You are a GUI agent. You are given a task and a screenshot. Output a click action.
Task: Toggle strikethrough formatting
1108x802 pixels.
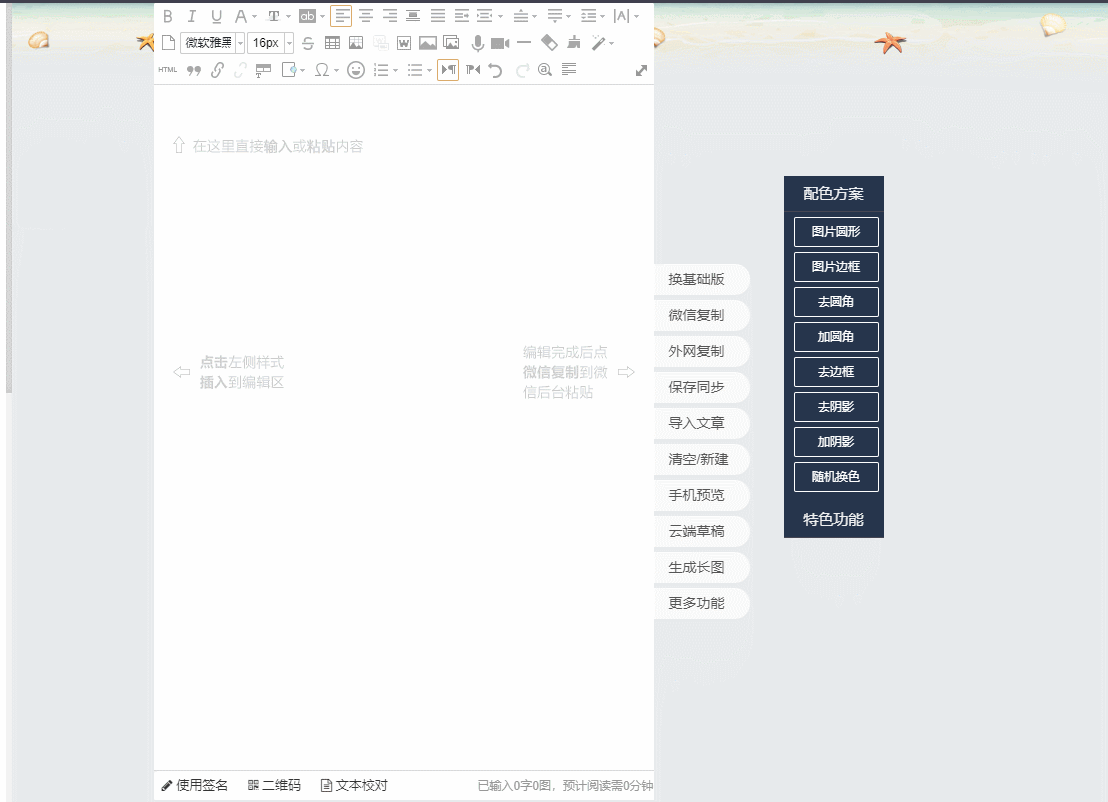(308, 42)
